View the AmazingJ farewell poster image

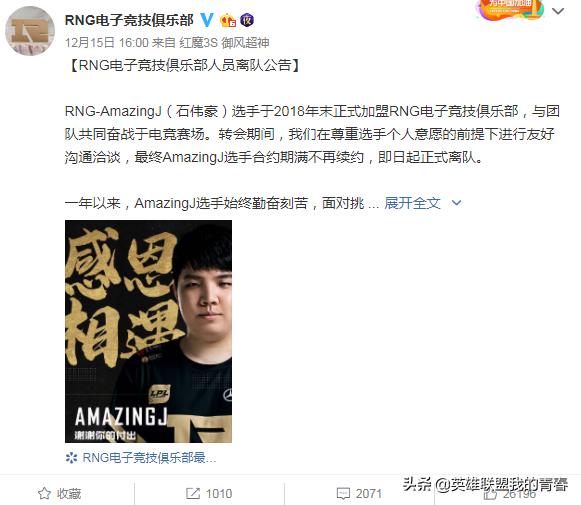[148, 331]
